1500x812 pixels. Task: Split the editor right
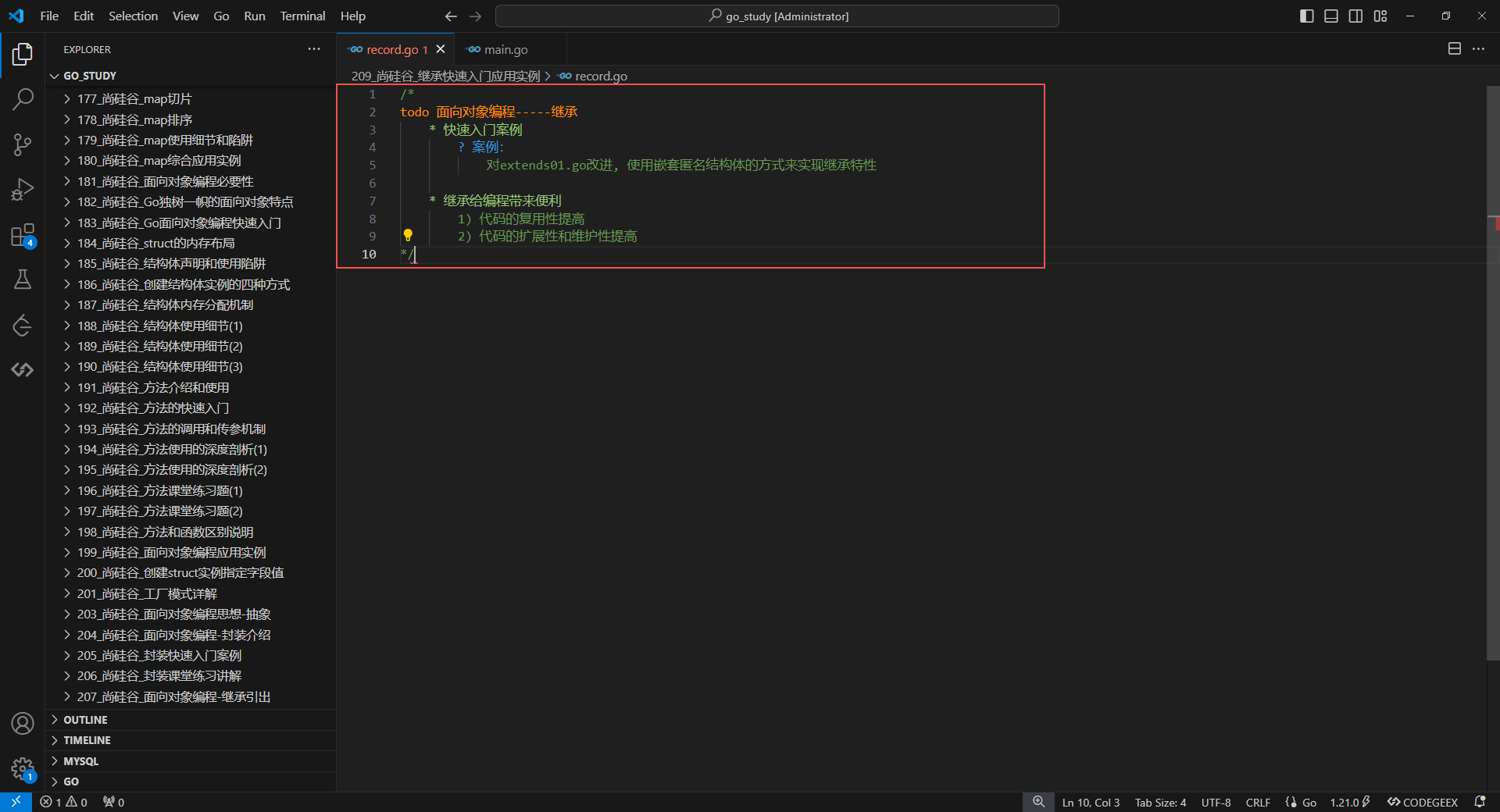tap(1455, 48)
